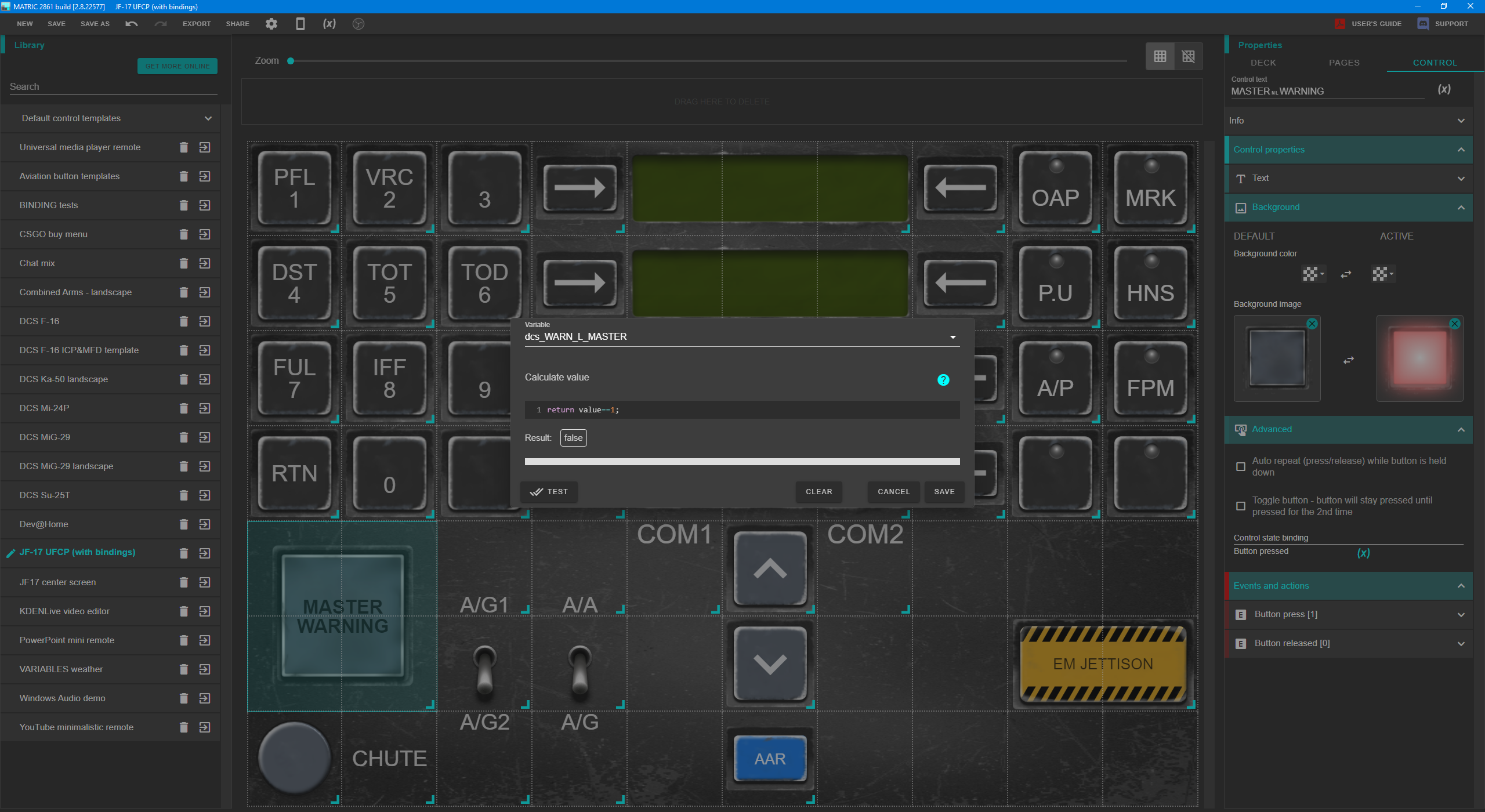
Task: Collapse Control properties section
Action: point(1349,150)
